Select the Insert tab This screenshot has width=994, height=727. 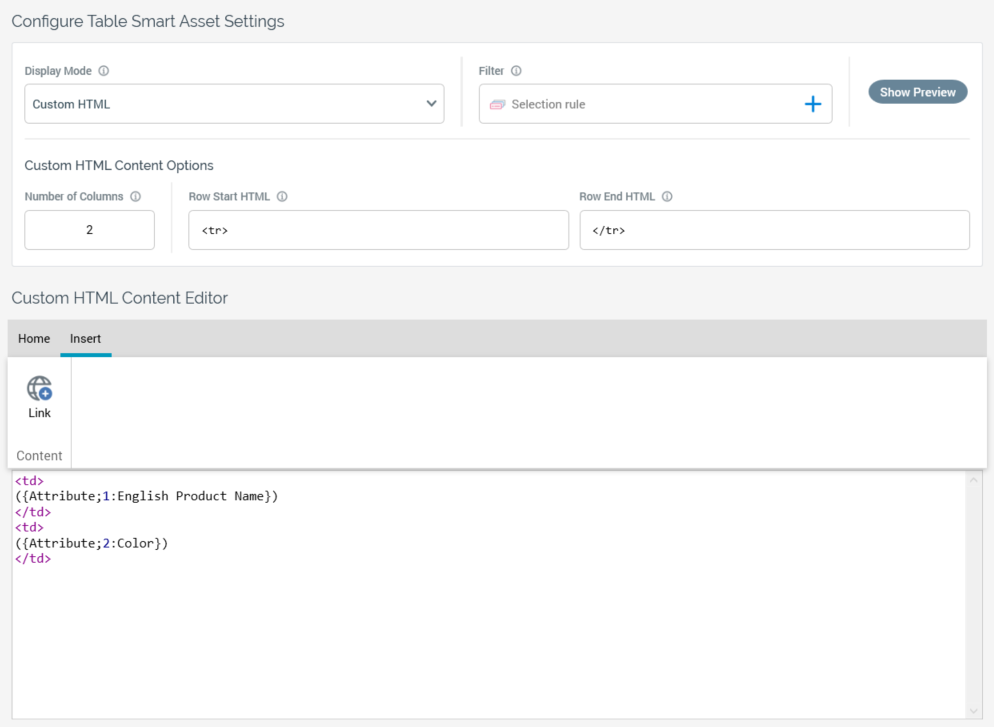click(85, 339)
